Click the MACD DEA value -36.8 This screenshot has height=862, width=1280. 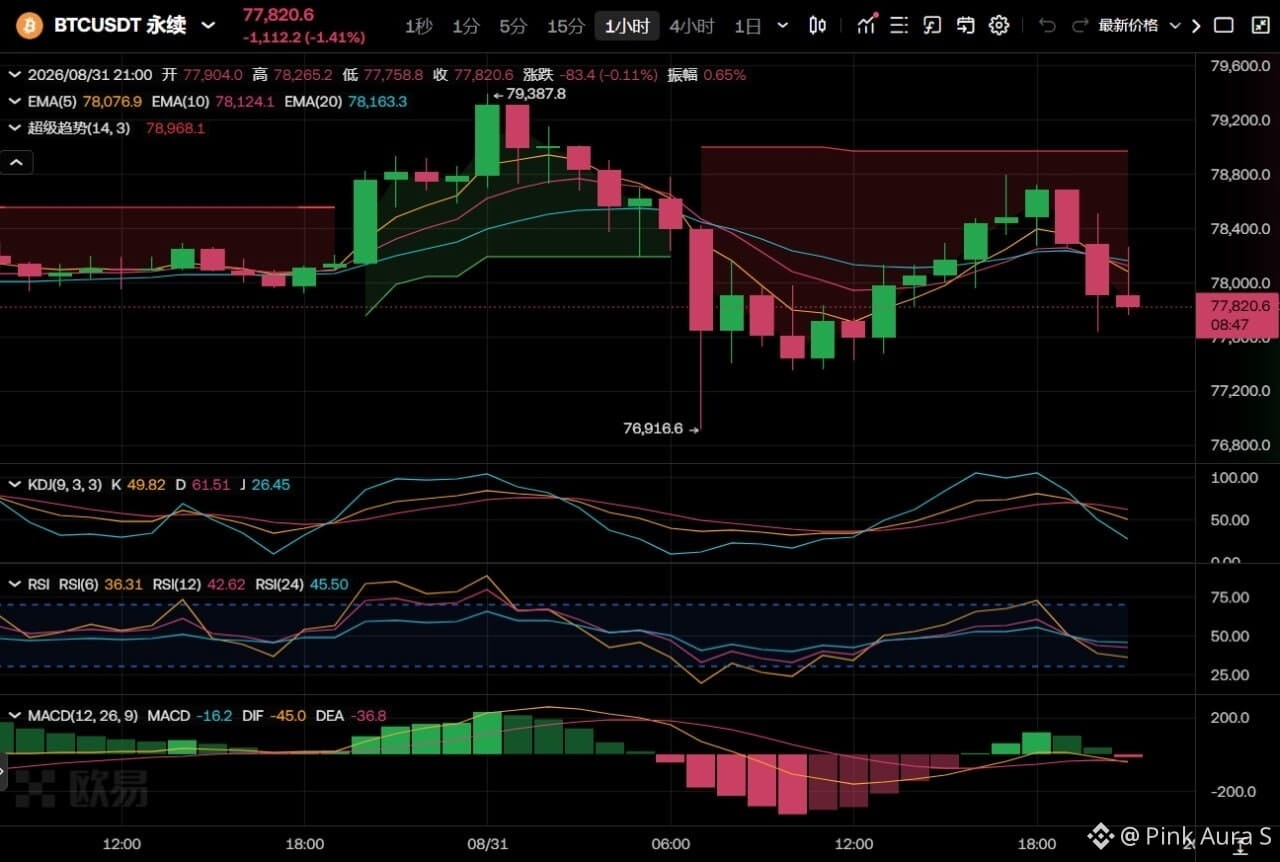point(368,715)
